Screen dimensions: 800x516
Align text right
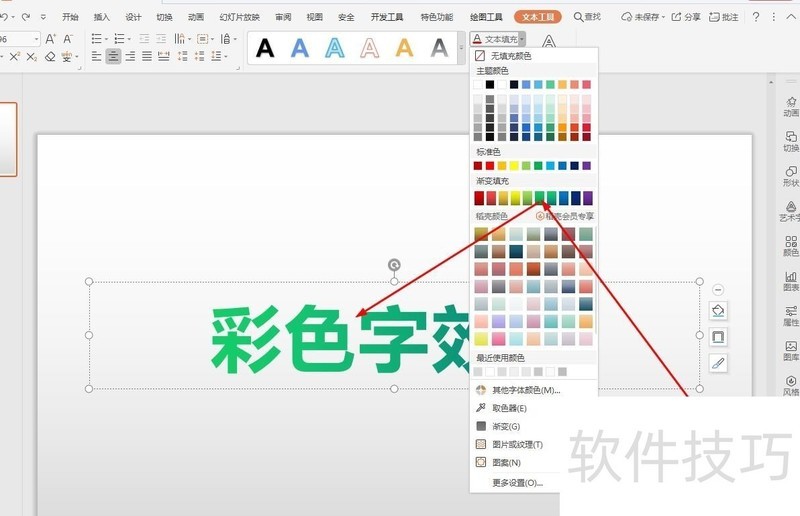[x=130, y=56]
